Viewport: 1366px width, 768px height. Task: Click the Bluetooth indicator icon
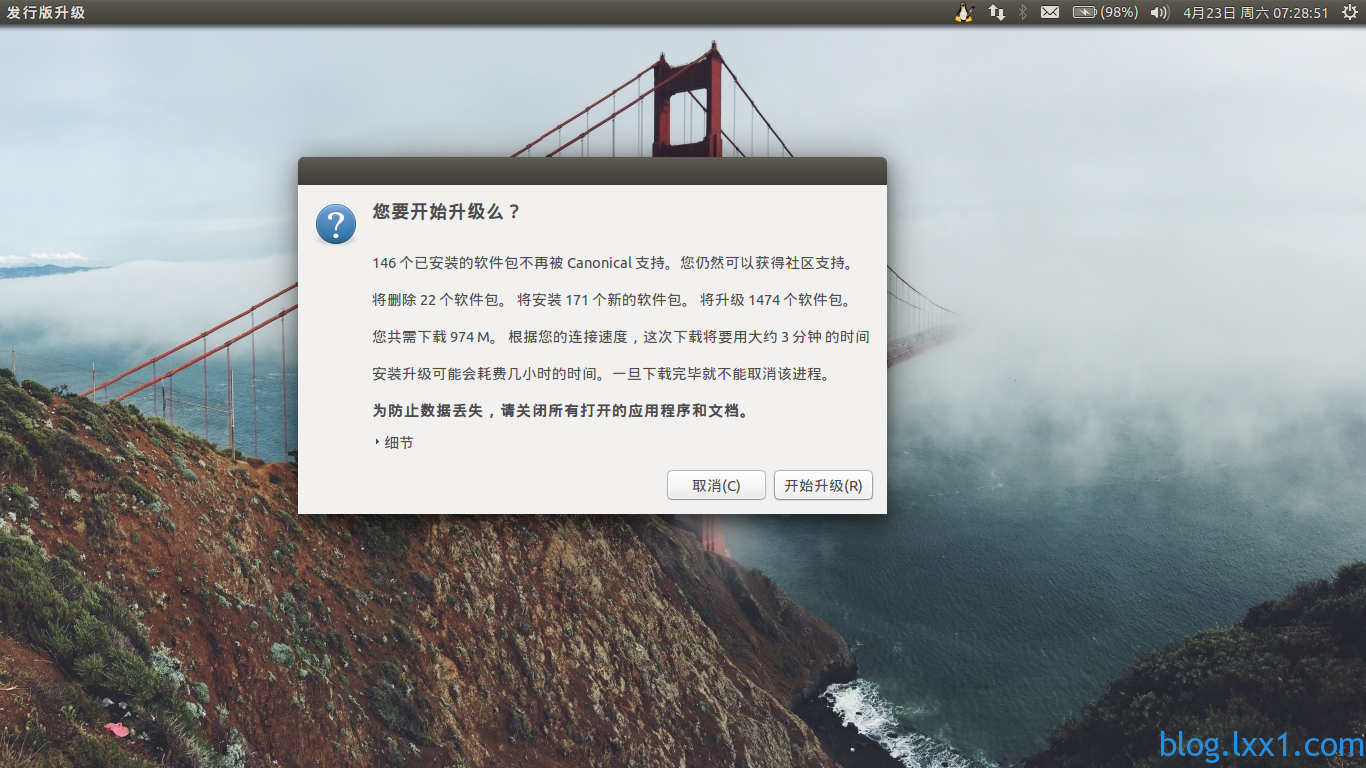pos(1022,12)
